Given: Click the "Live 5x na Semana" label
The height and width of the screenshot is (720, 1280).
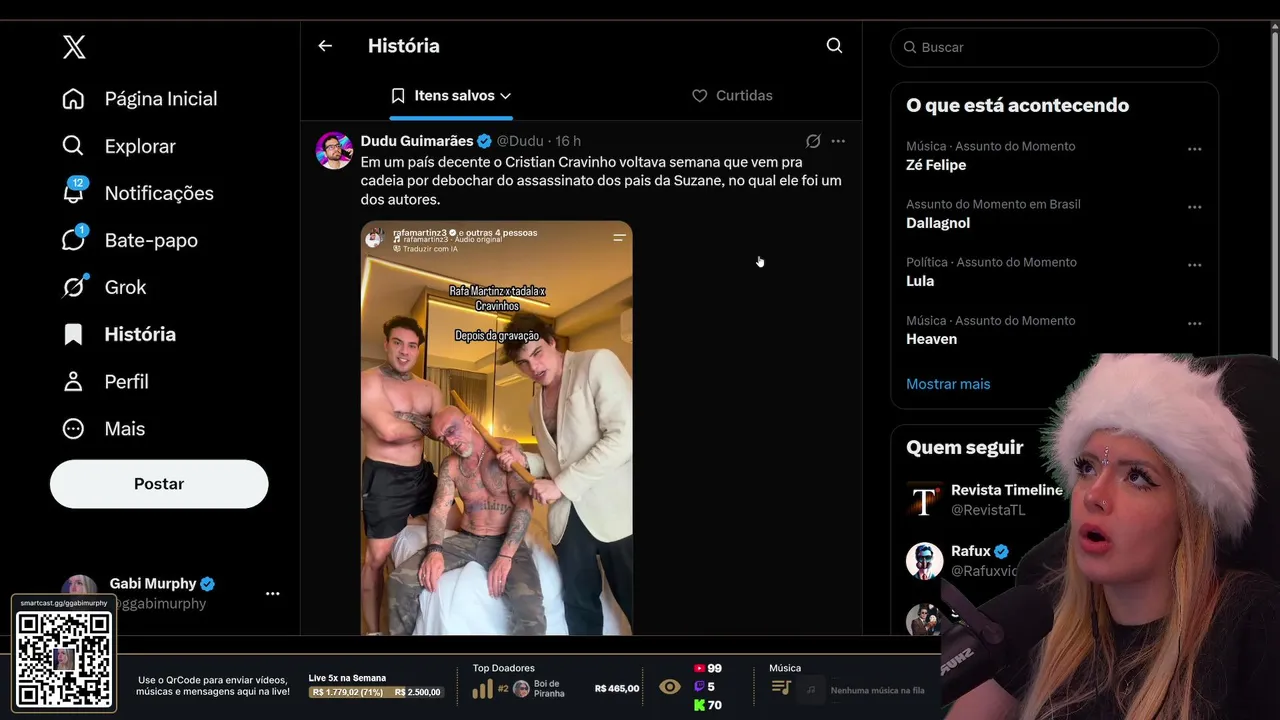Looking at the screenshot, I should click(x=348, y=678).
